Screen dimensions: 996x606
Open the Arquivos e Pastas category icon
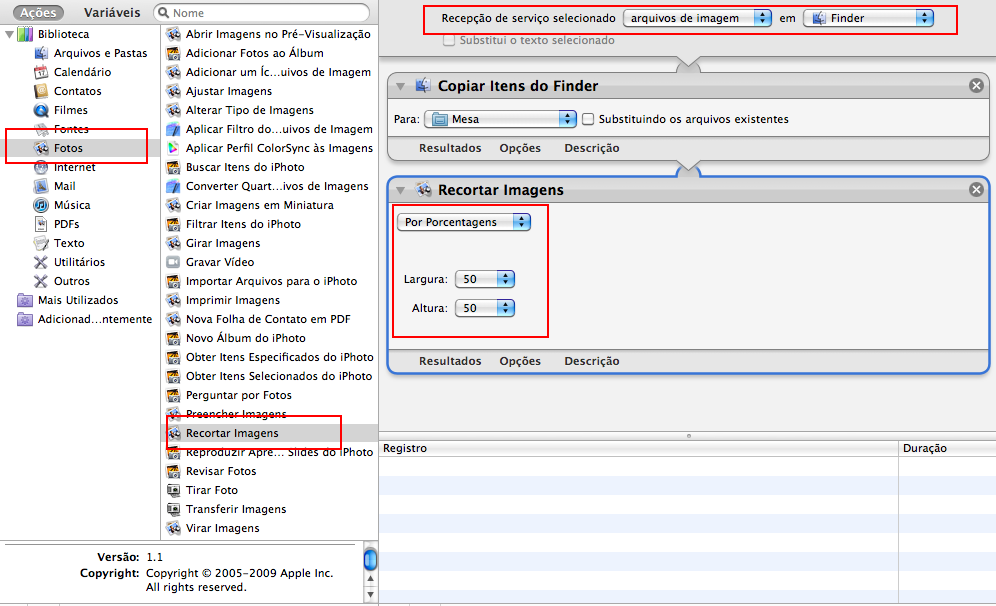coord(41,53)
